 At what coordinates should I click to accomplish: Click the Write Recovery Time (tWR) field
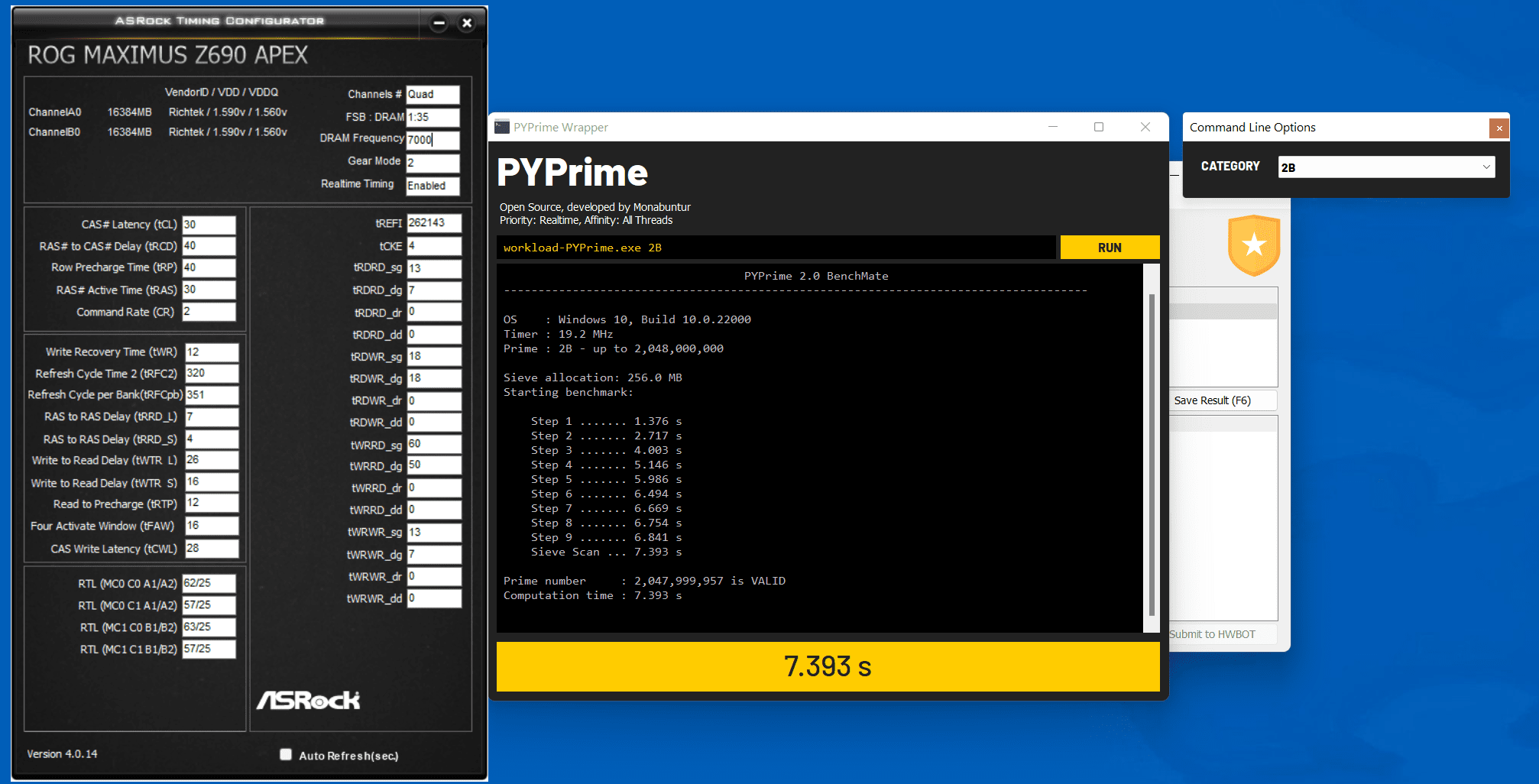point(212,352)
